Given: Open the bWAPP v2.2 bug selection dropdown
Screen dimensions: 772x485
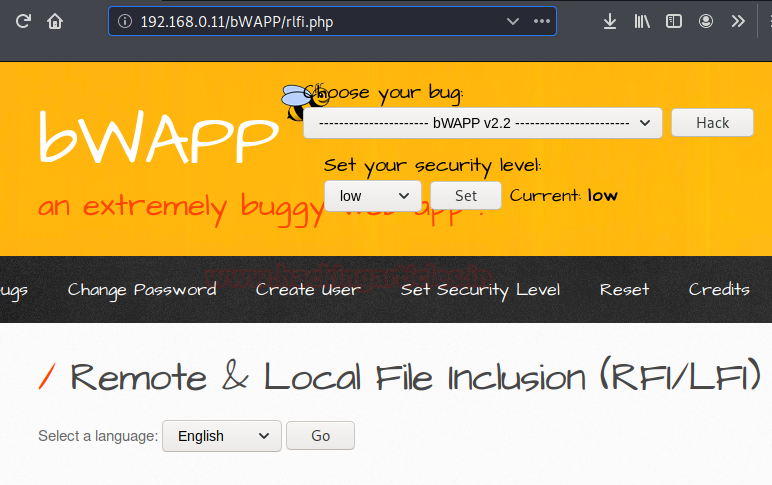Looking at the screenshot, I should [x=482, y=123].
